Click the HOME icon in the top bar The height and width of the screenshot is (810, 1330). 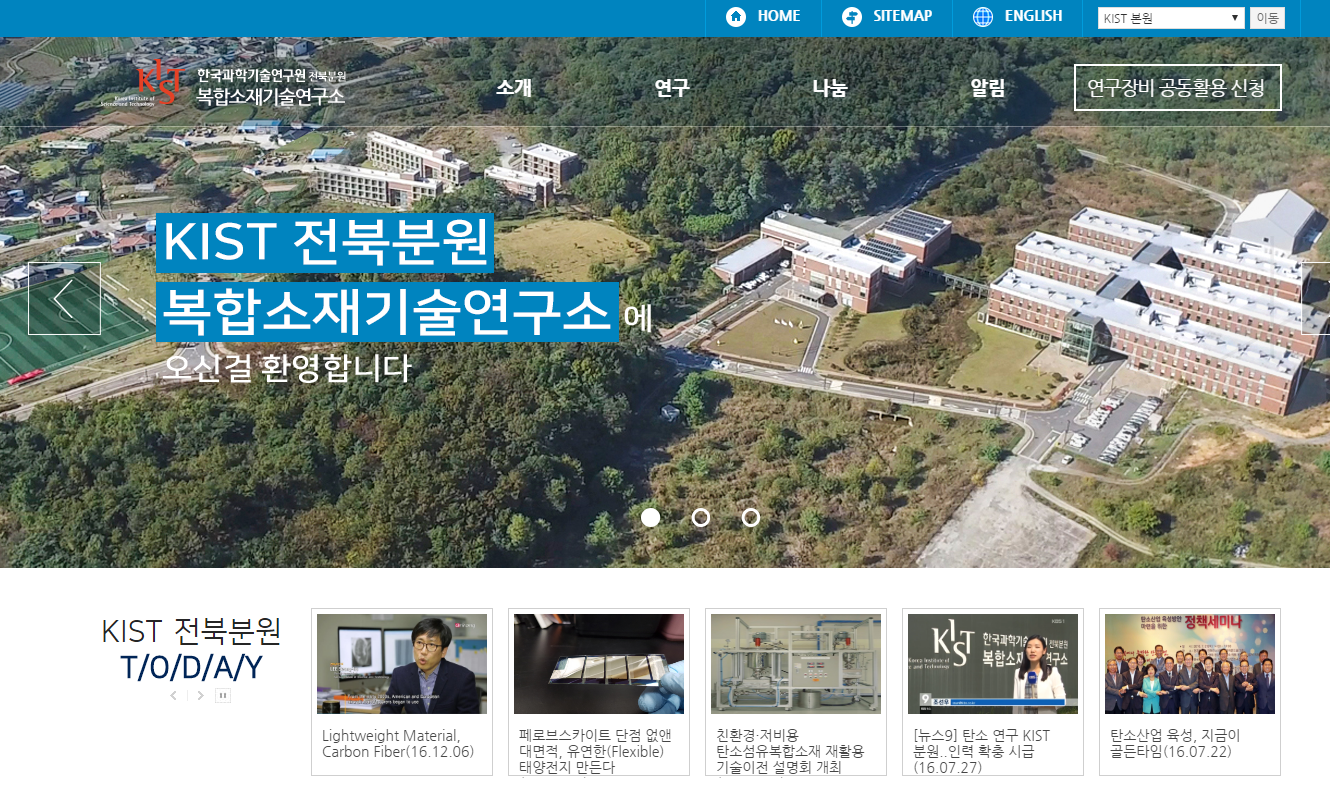point(735,16)
